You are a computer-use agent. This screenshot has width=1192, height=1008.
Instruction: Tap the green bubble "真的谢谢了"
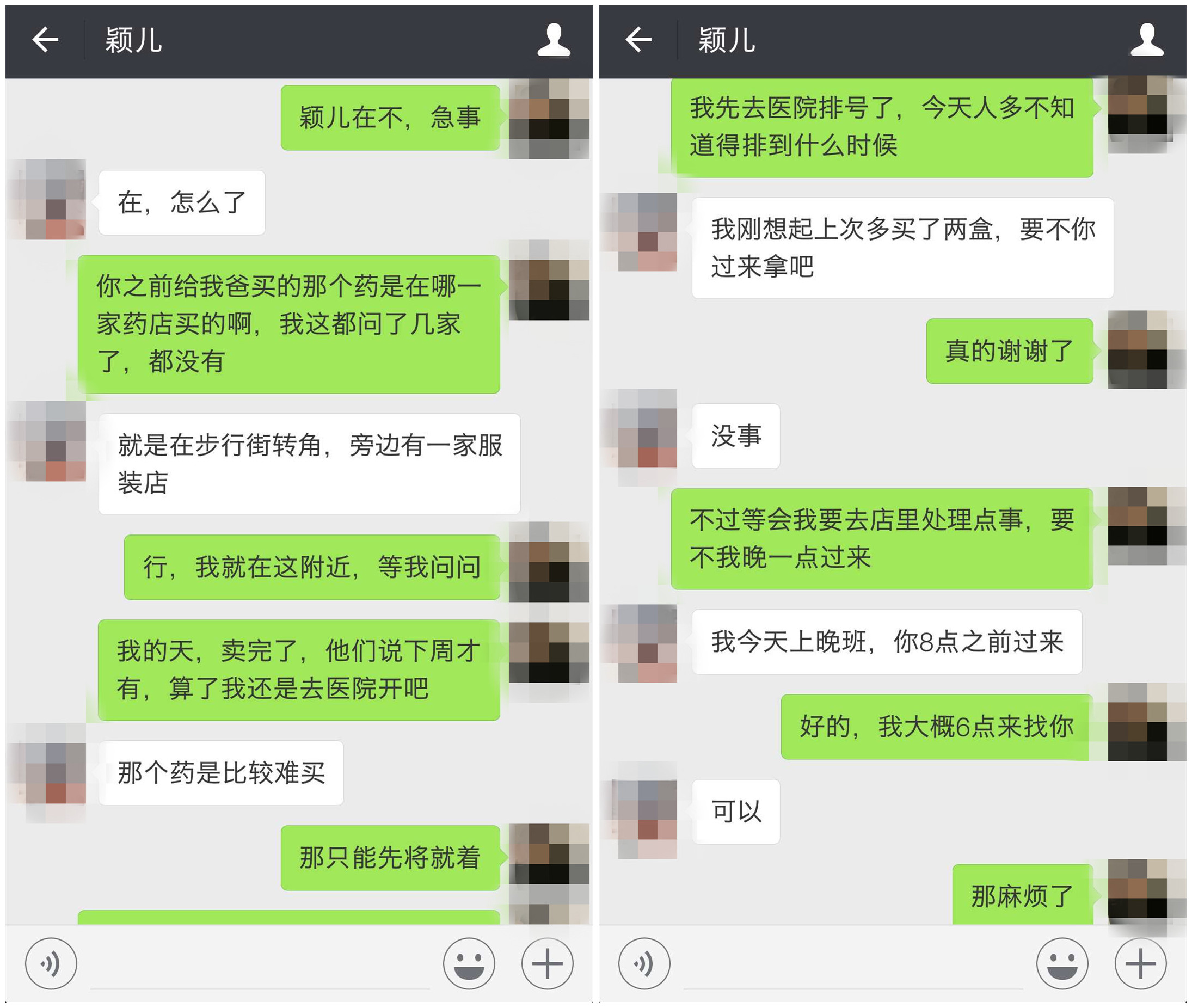coord(1010,351)
